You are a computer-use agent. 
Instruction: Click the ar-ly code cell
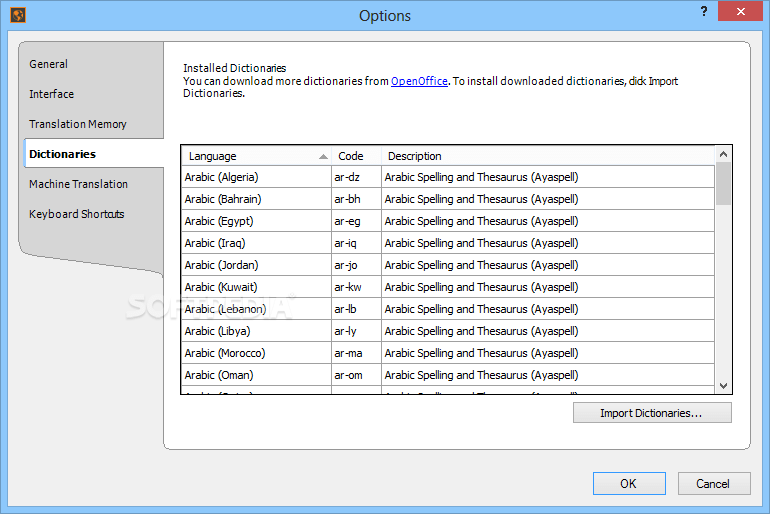[x=357, y=331]
